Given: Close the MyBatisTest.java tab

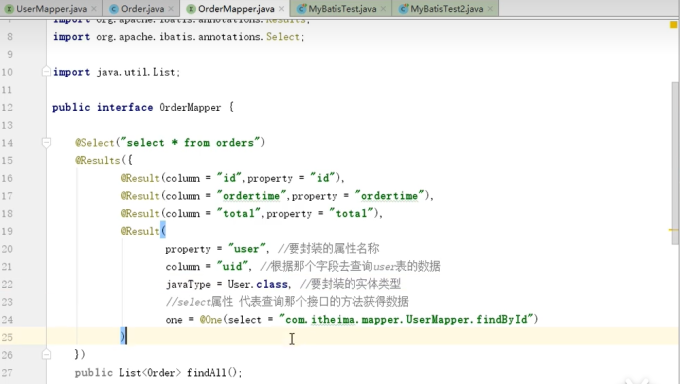Looking at the screenshot, I should tap(383, 9).
